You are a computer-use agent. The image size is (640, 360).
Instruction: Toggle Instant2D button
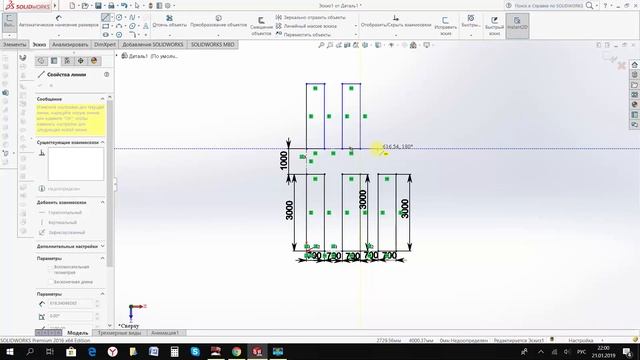517,26
